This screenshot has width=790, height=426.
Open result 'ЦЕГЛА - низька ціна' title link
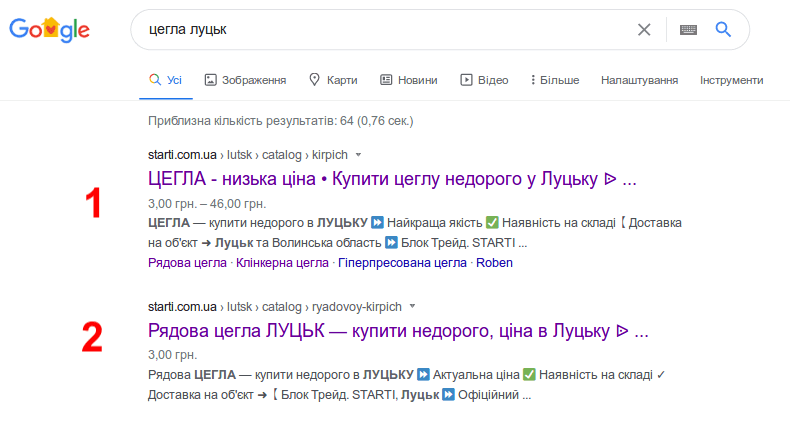coord(392,179)
